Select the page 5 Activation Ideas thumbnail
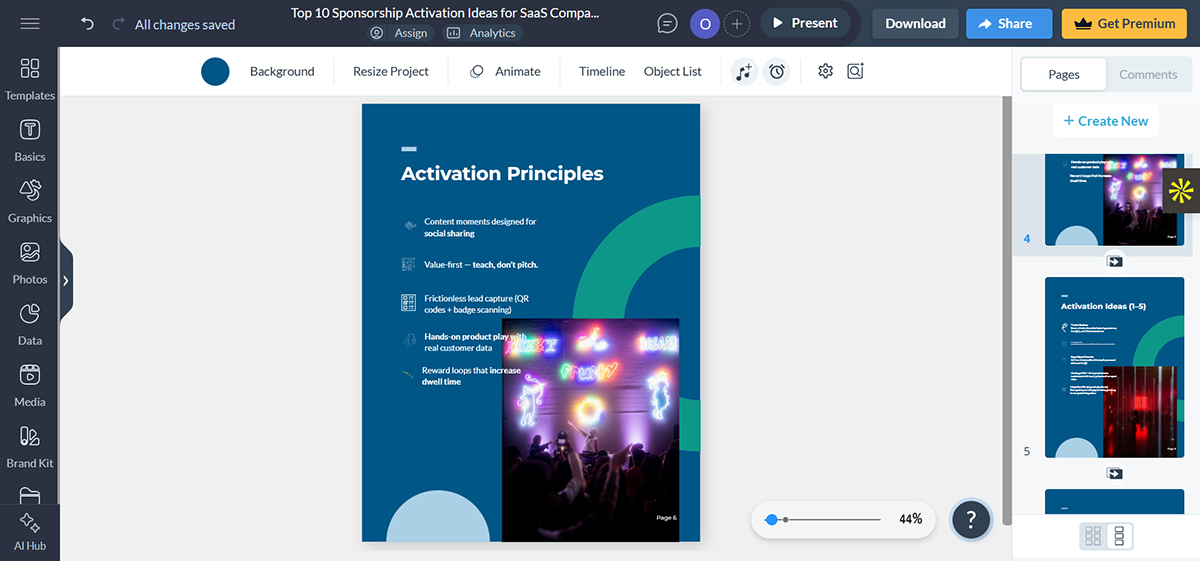 pos(1114,368)
